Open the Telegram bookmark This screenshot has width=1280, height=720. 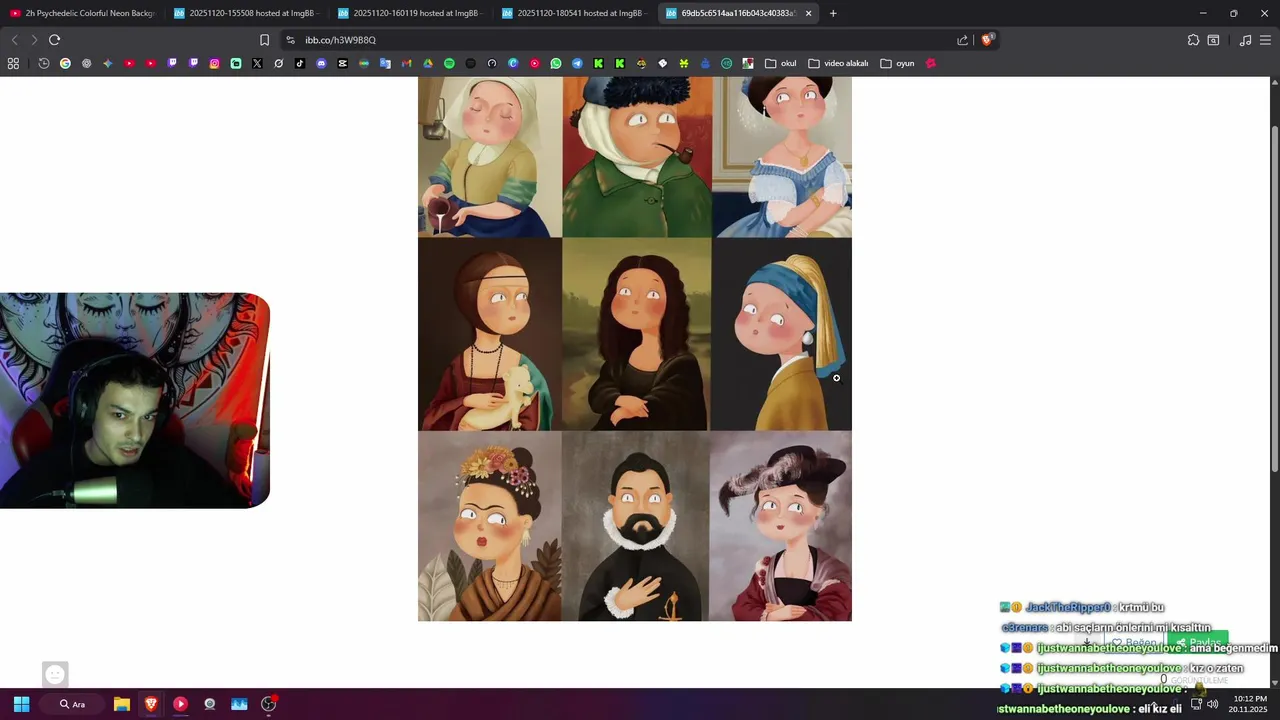(577, 63)
